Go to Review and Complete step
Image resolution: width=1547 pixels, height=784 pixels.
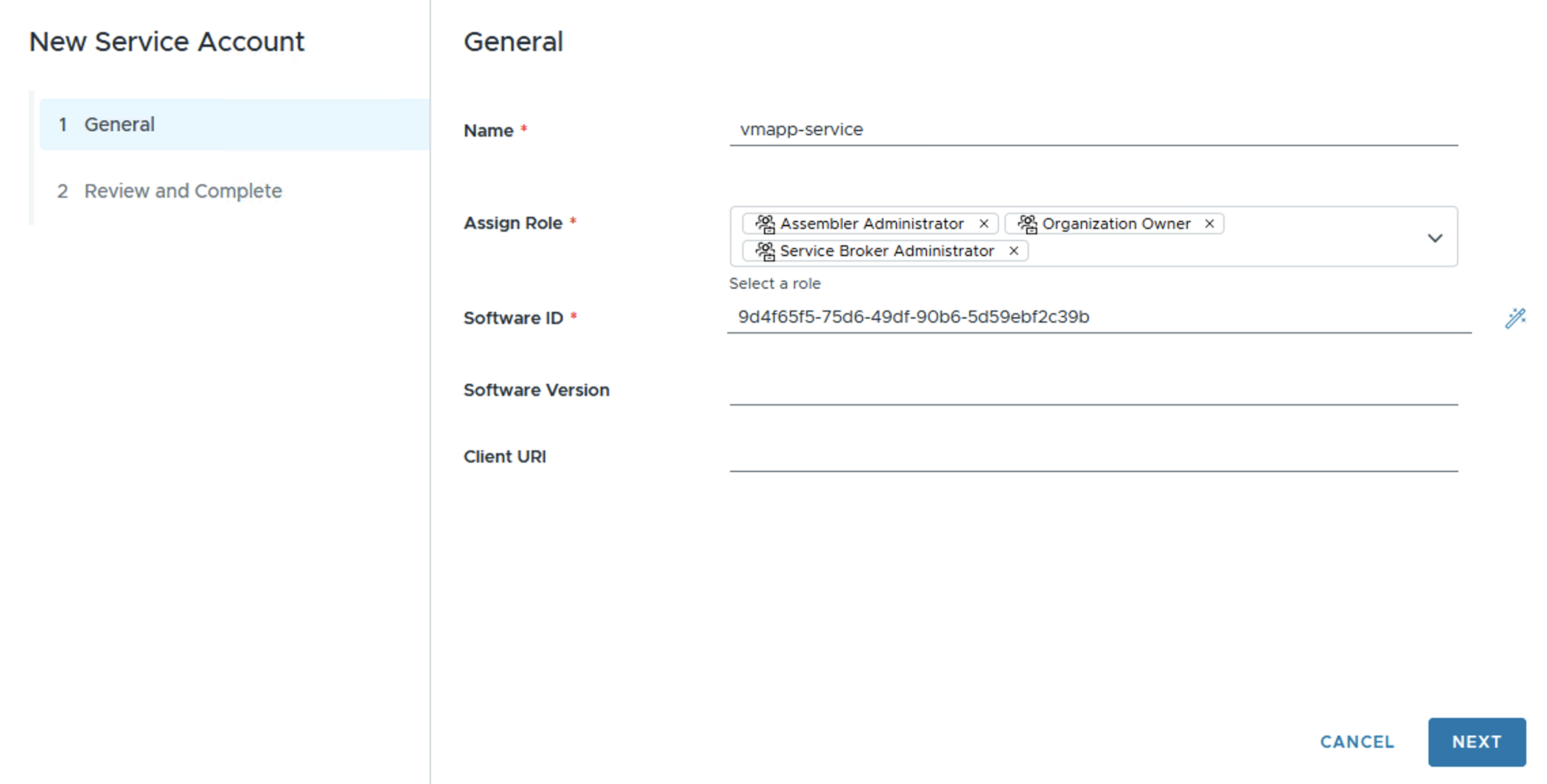click(182, 191)
